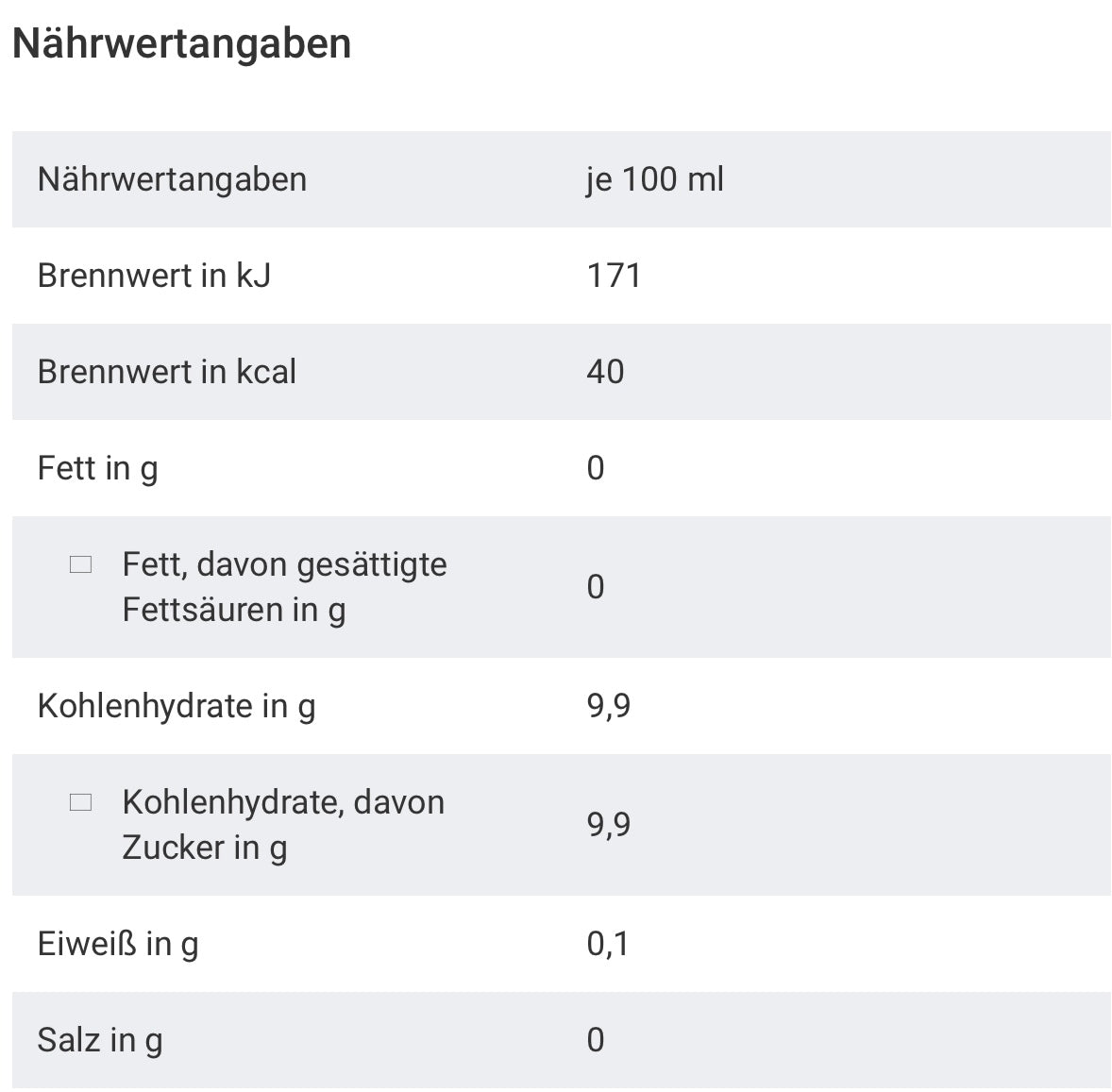Click the Nährwertangaben page heading

181,44
